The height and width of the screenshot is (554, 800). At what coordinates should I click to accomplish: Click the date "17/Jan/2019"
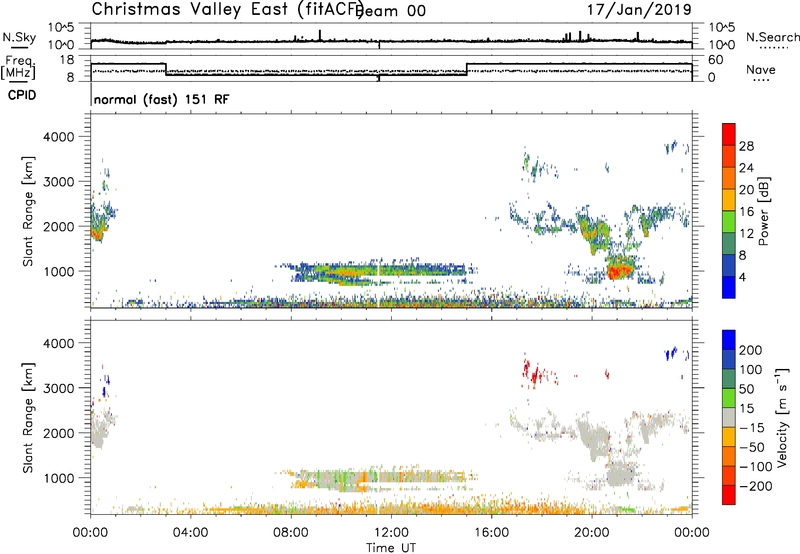(639, 9)
